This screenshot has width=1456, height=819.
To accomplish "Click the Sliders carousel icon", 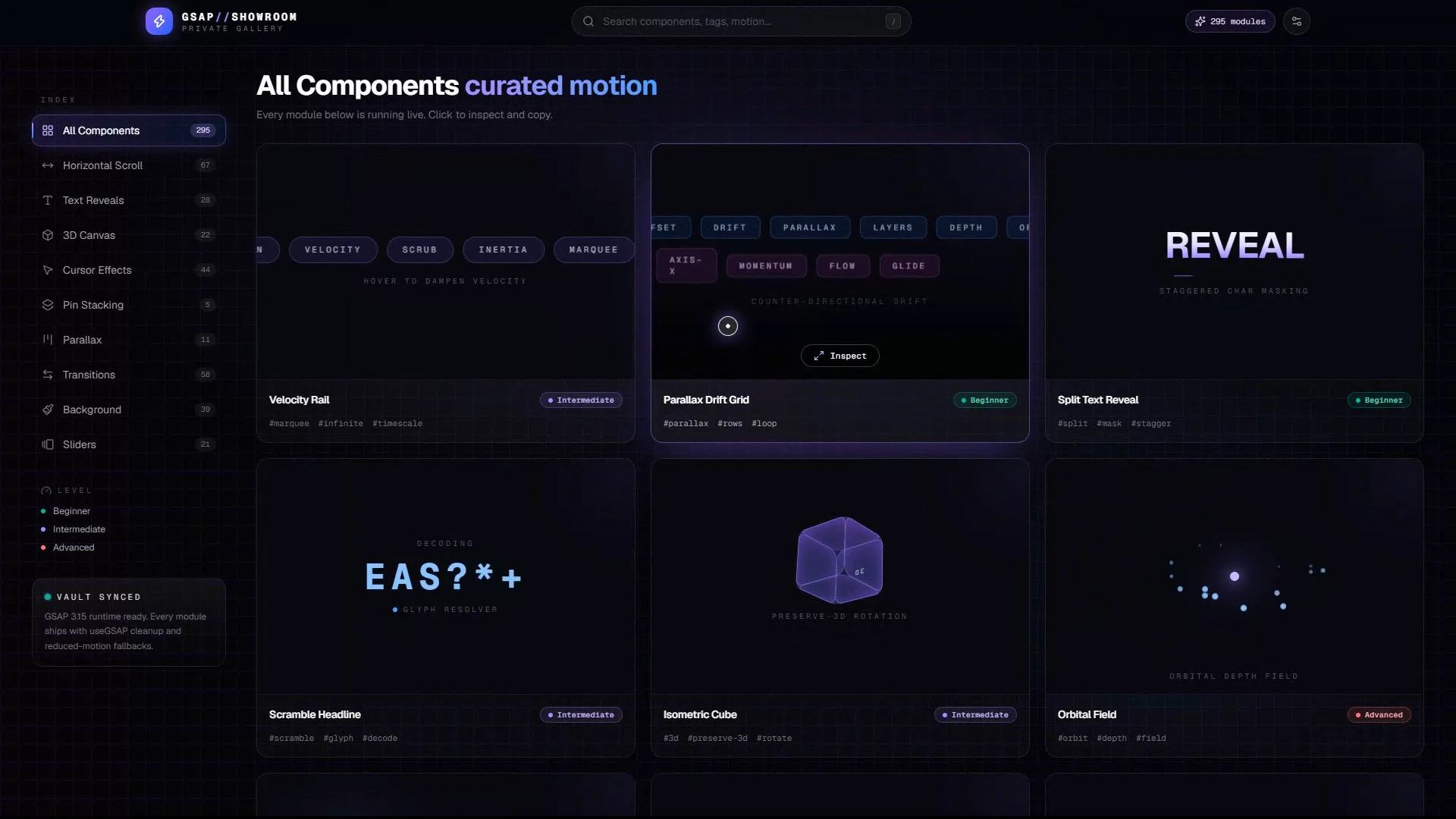I will (x=48, y=444).
